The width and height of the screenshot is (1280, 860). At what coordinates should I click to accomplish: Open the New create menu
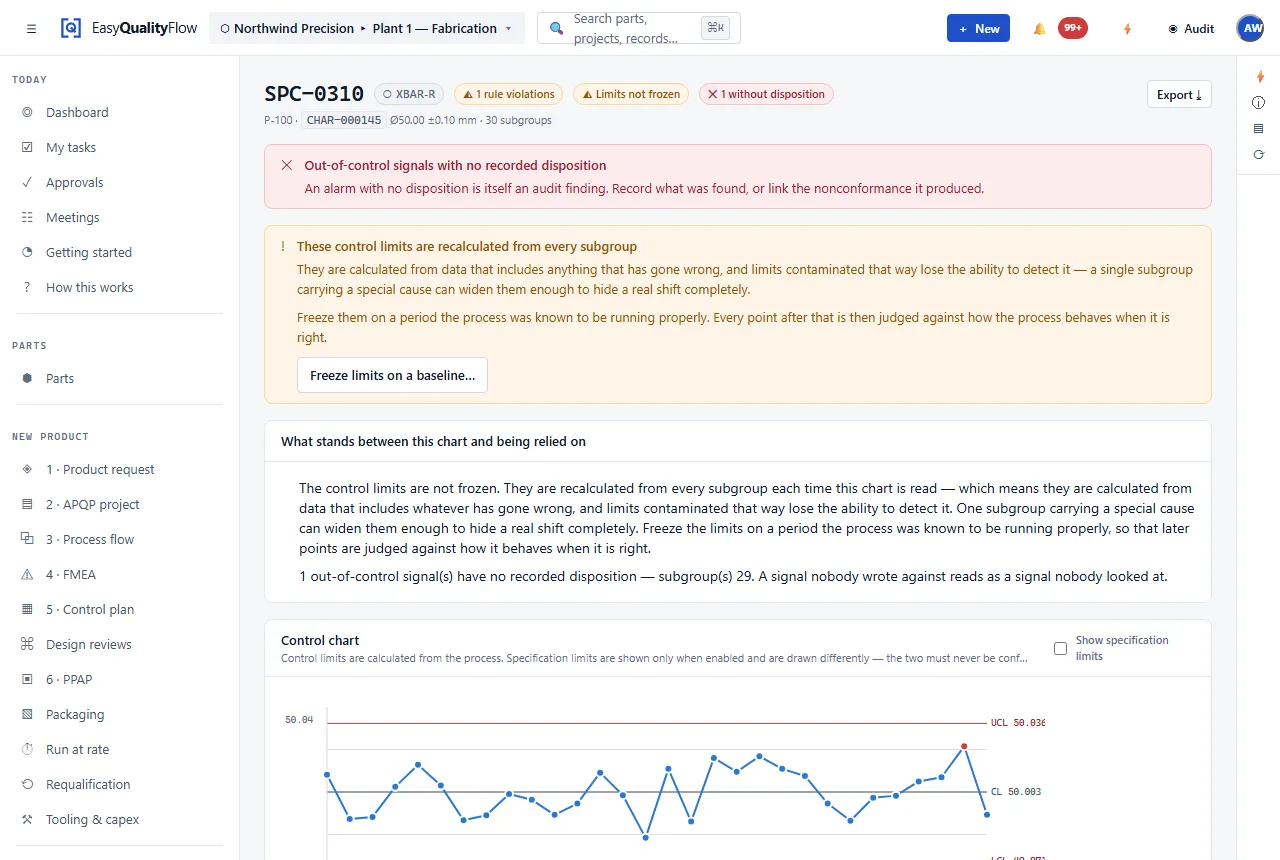(x=978, y=28)
